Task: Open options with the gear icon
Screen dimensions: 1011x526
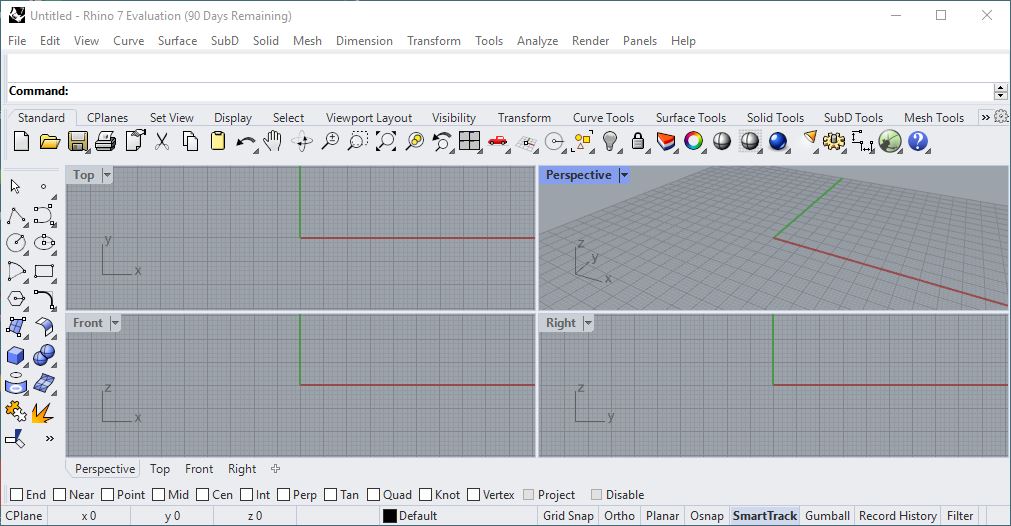Action: pyautogui.click(x=834, y=141)
